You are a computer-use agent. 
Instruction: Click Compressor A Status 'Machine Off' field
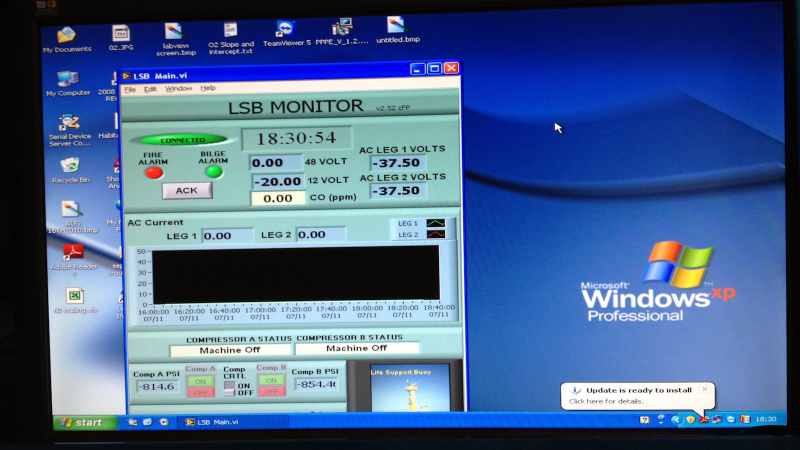pos(230,350)
